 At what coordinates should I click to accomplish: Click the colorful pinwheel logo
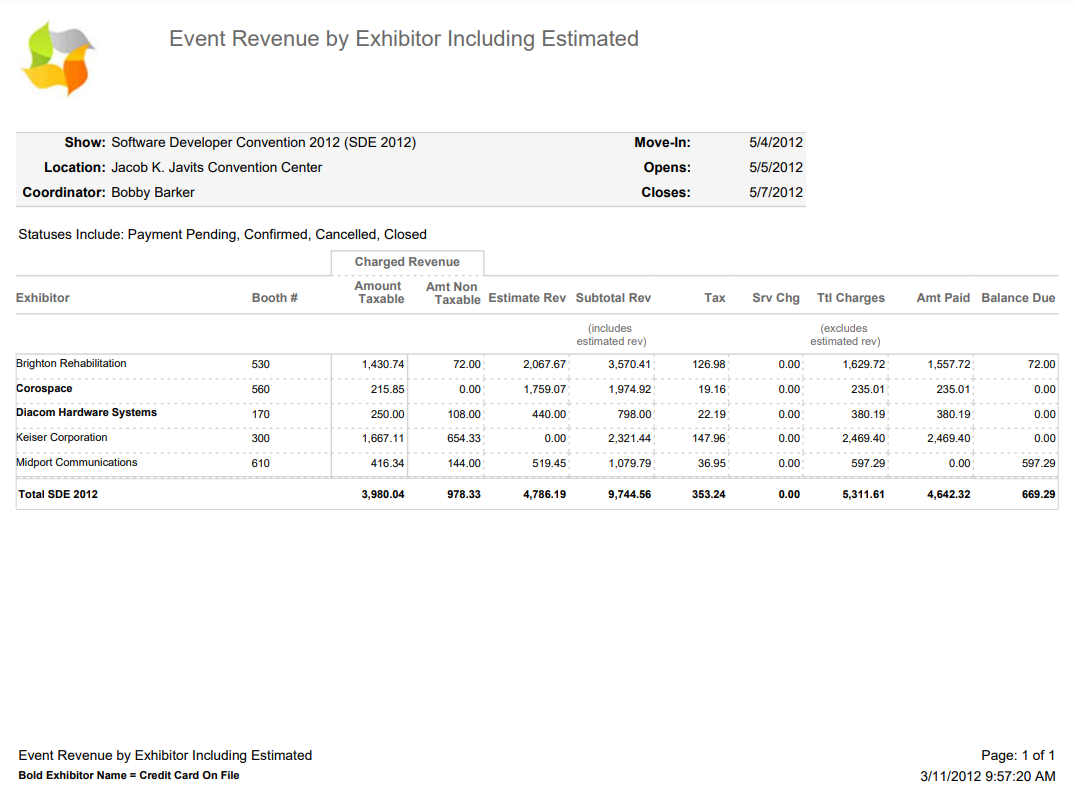58,58
